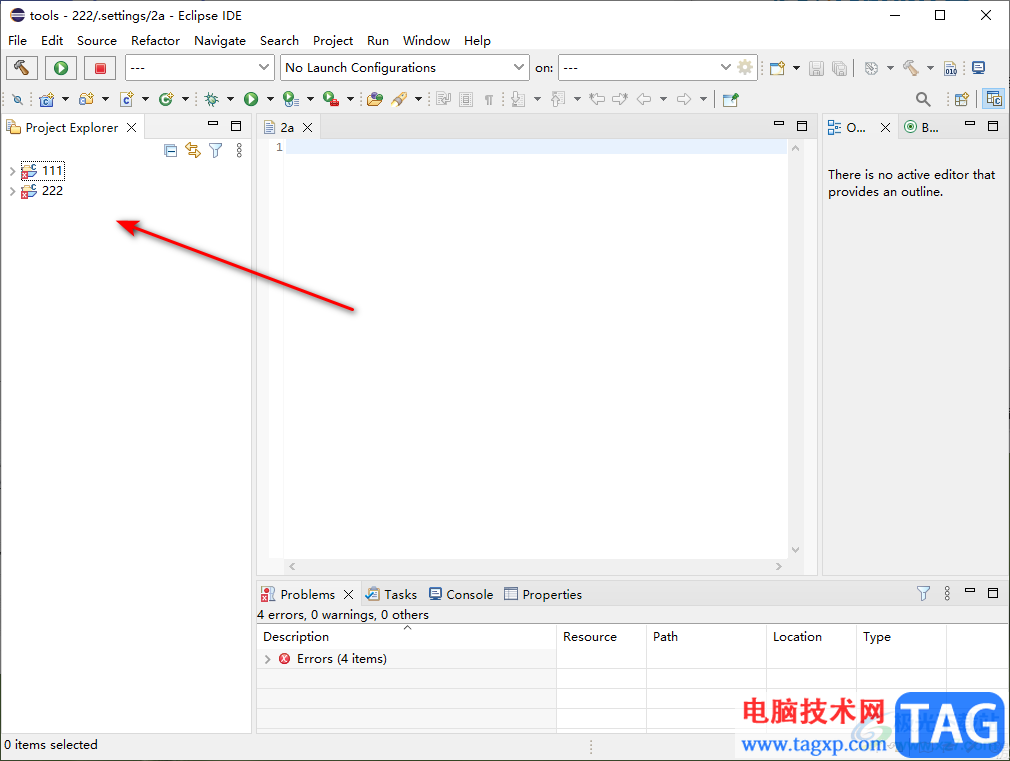Click the Forward navigation arrow
Image resolution: width=1010 pixels, height=761 pixels.
point(684,99)
